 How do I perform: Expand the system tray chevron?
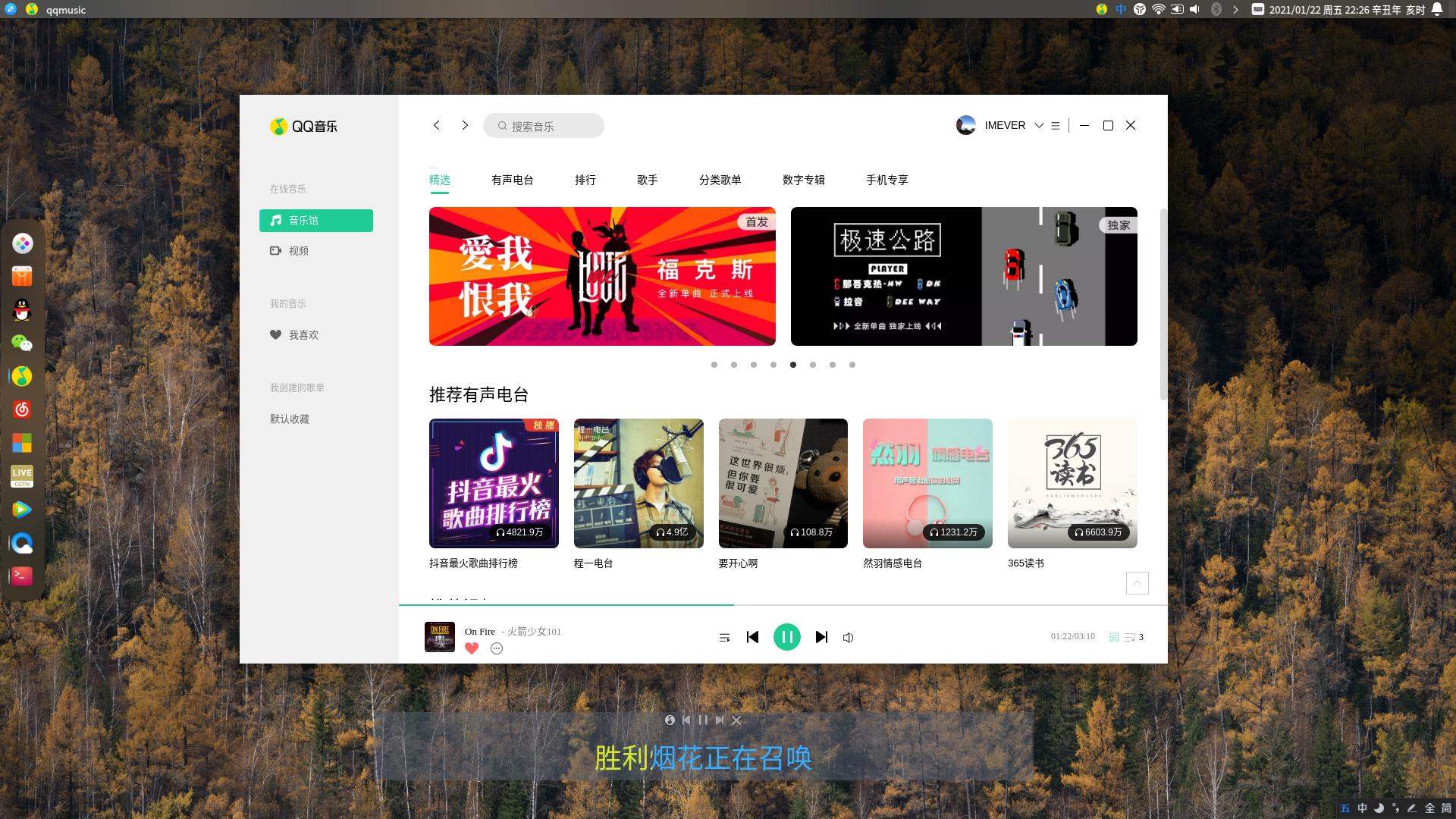pos(1235,9)
